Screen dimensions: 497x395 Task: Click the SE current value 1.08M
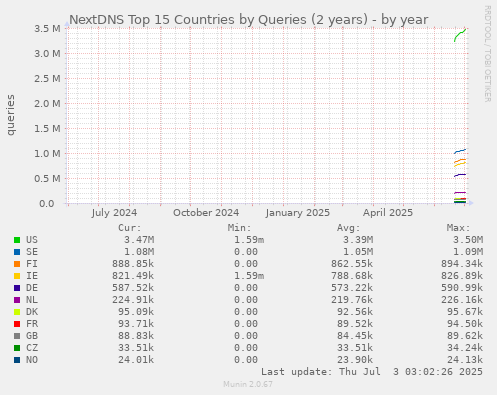tap(139, 252)
